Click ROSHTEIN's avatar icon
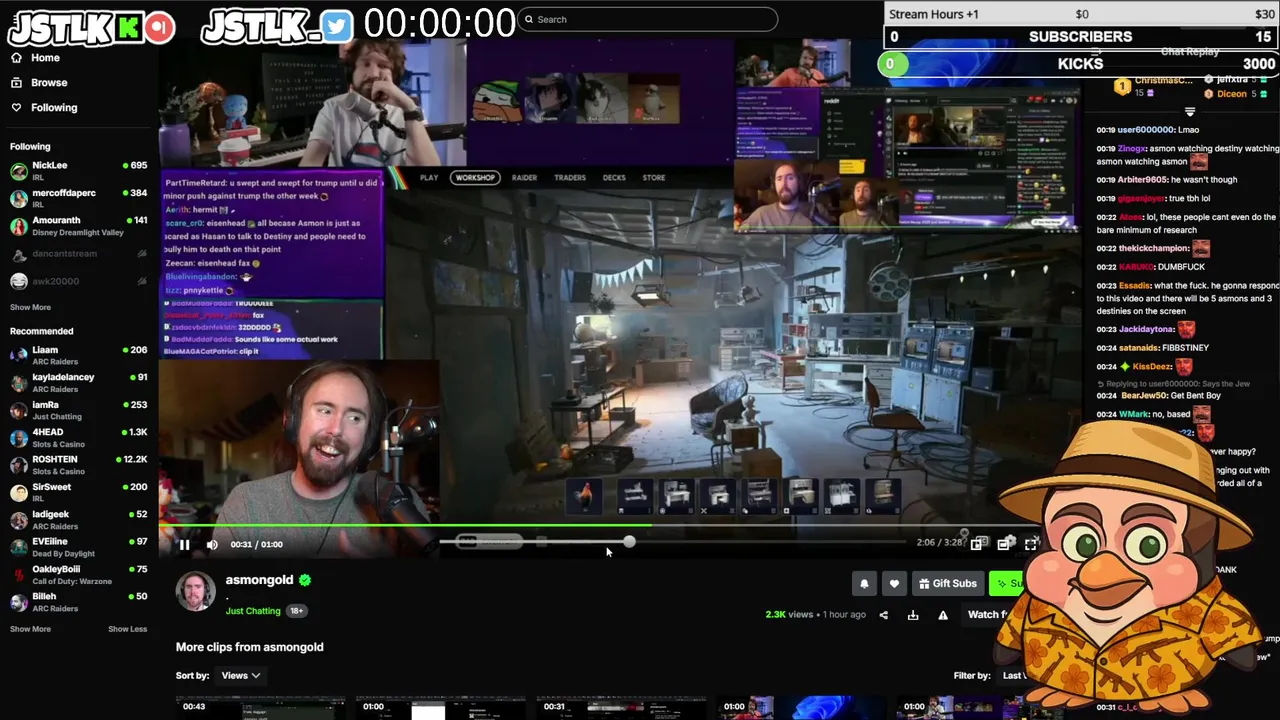Viewport: 1280px width, 720px height. pyautogui.click(x=18, y=465)
